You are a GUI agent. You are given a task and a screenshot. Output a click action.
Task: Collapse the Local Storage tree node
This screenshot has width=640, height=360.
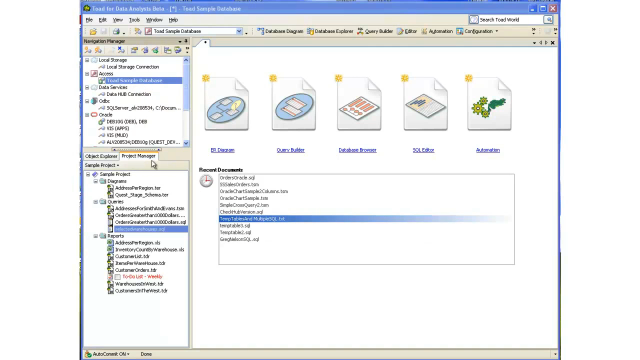coord(87,60)
